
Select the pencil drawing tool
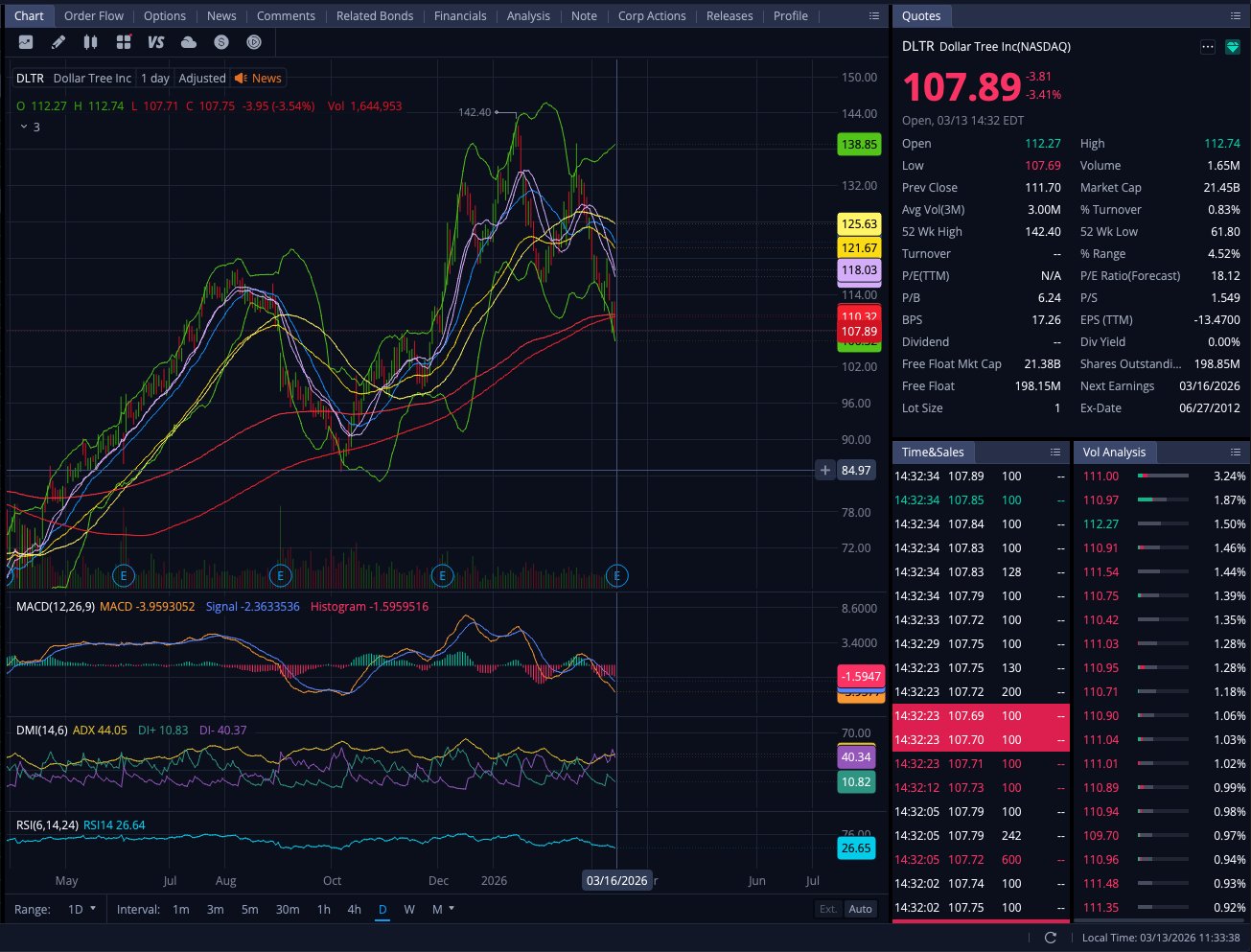tap(58, 42)
